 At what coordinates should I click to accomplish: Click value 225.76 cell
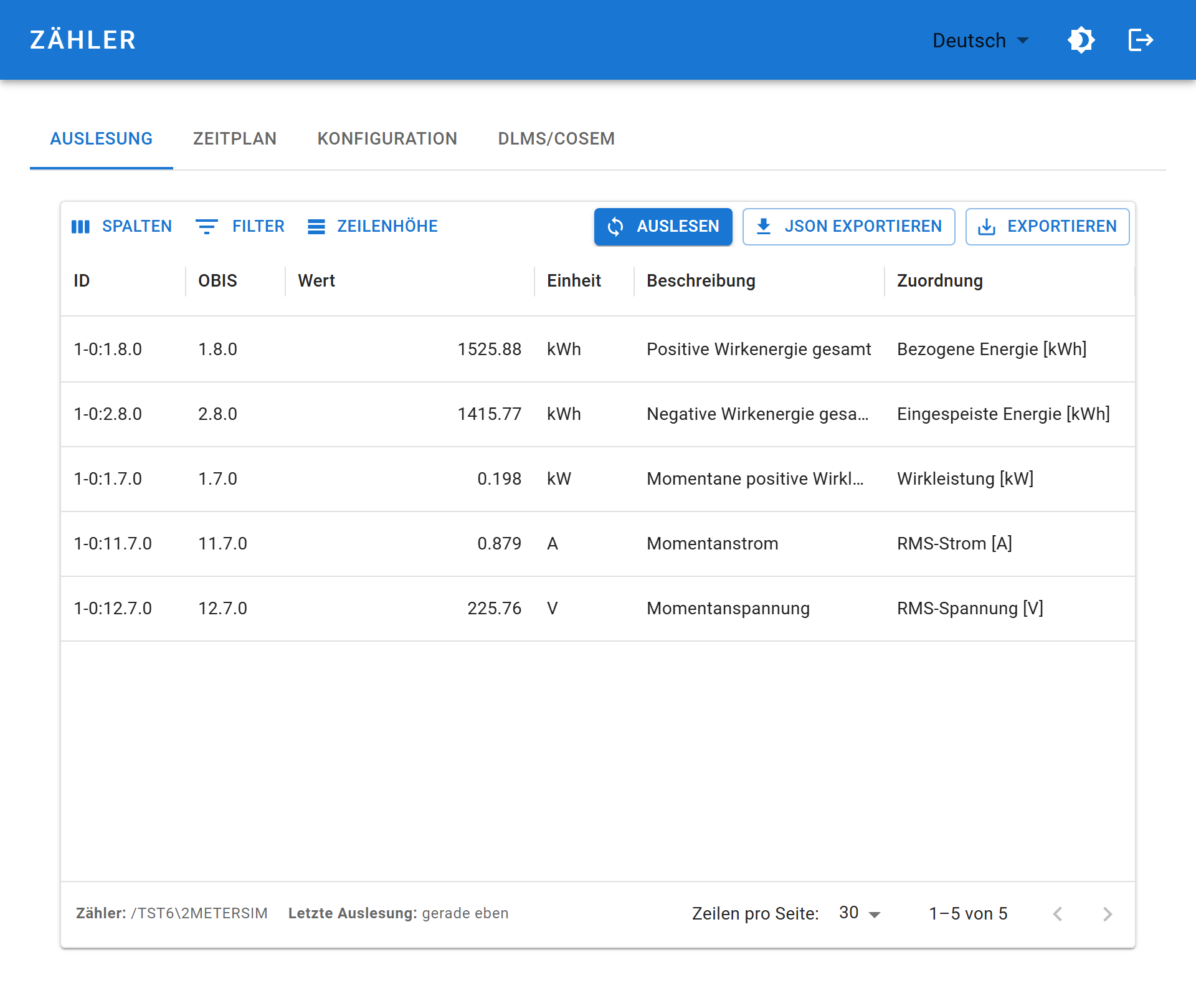(410, 608)
